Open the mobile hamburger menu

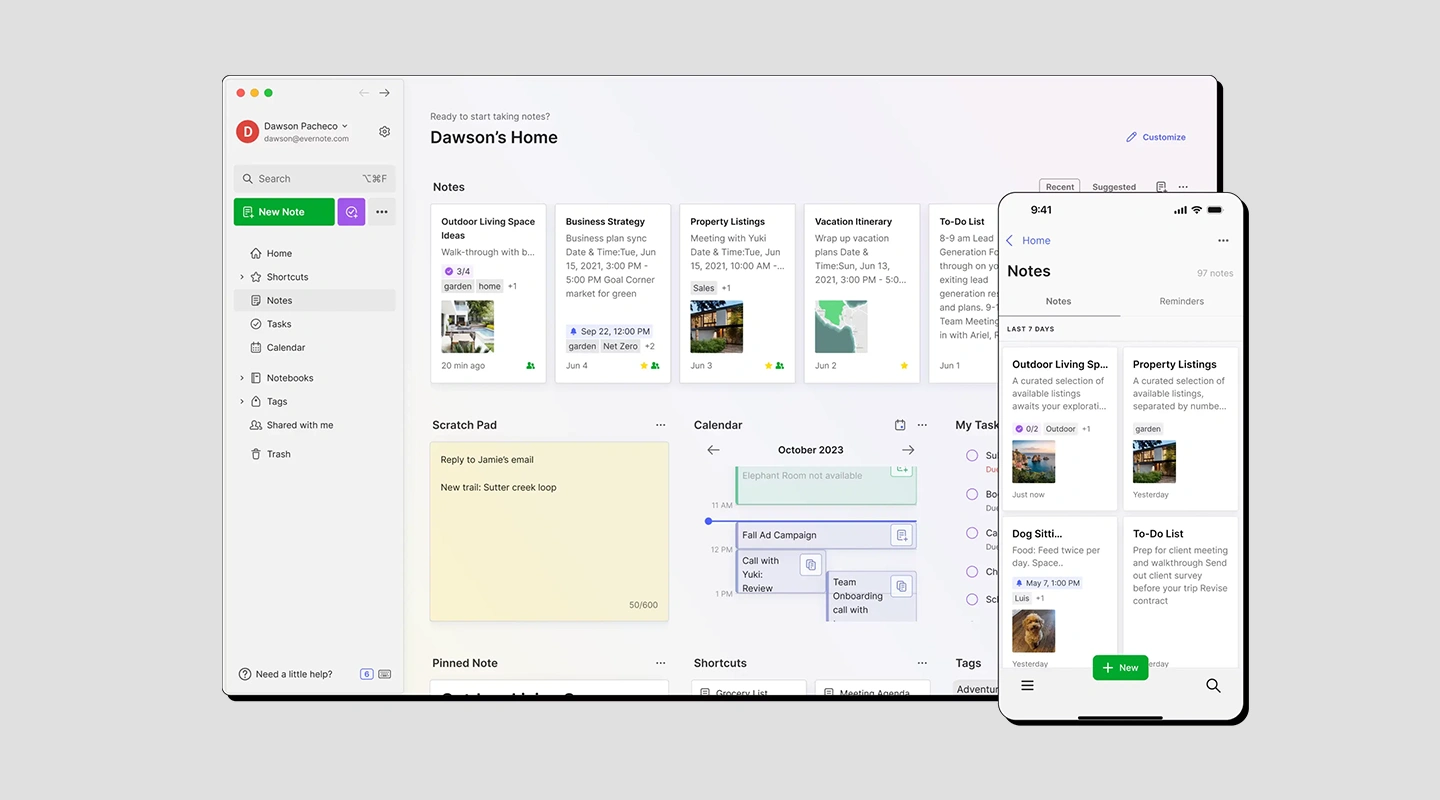tap(1027, 686)
